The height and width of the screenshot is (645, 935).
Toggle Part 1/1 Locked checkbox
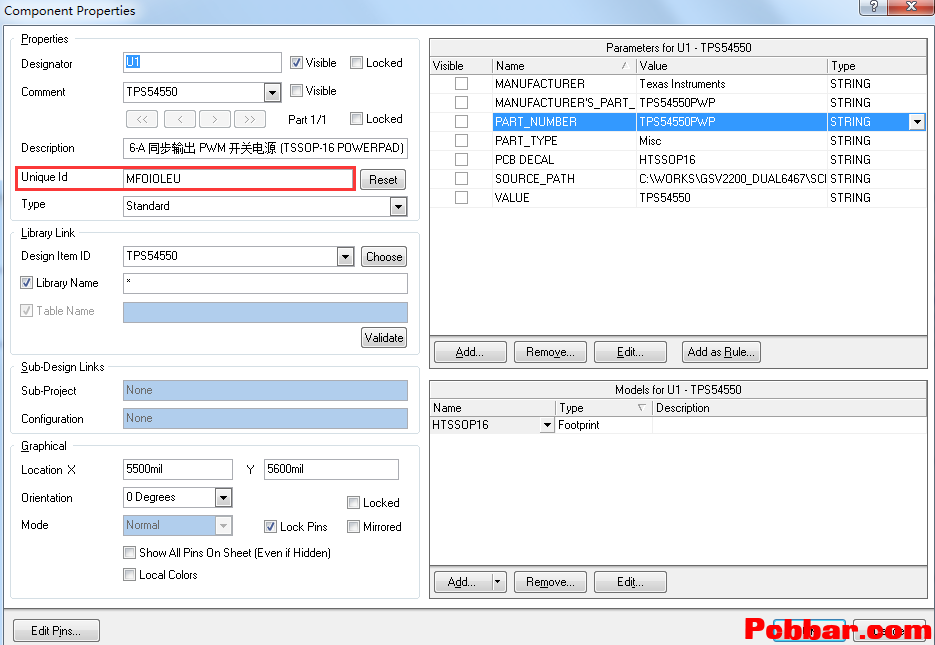[x=357, y=119]
